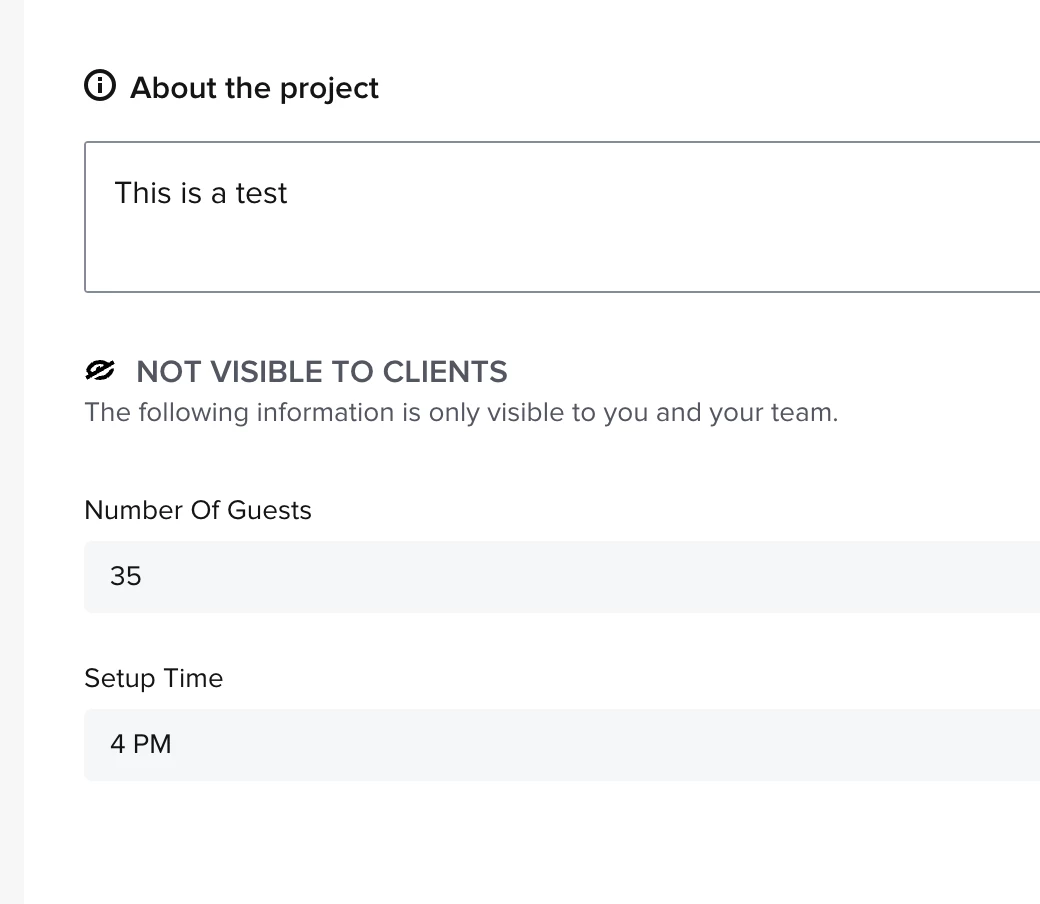Click the 'Setup Time' label
1040x904 pixels.
(x=153, y=678)
